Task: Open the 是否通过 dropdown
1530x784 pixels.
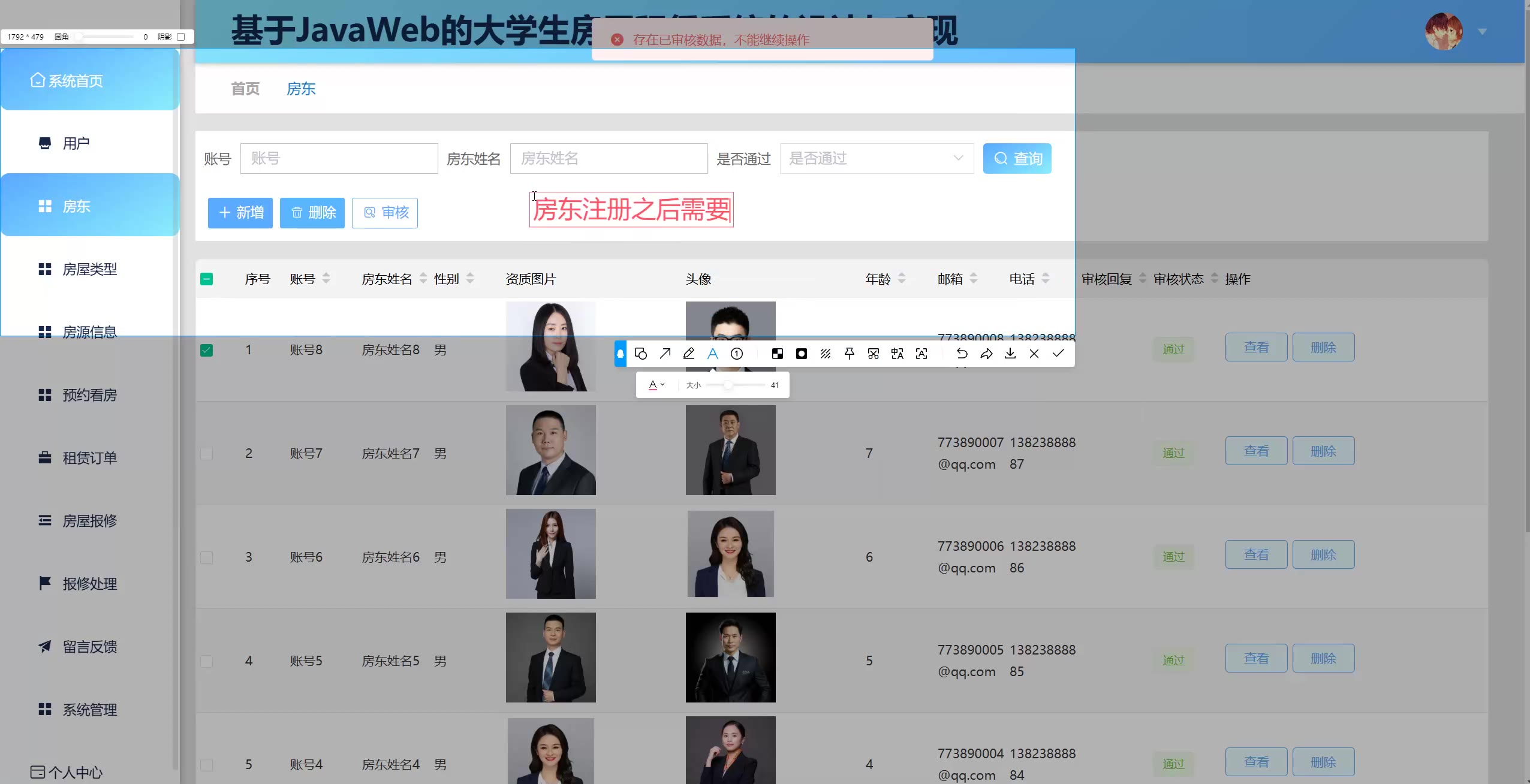Action: [876, 158]
